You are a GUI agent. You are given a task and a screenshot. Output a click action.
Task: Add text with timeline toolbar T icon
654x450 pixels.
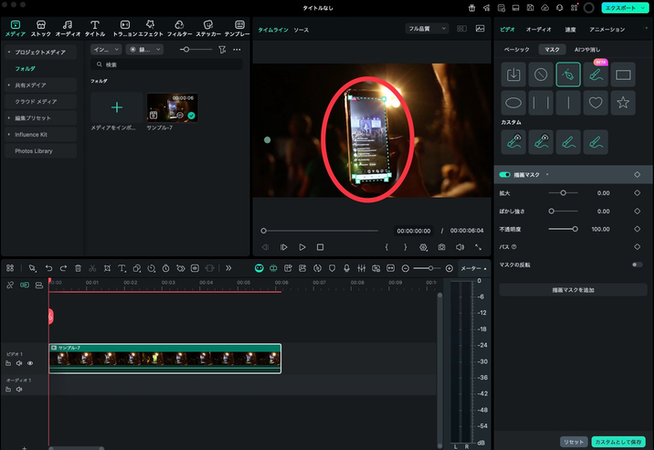pyautogui.click(x=122, y=268)
